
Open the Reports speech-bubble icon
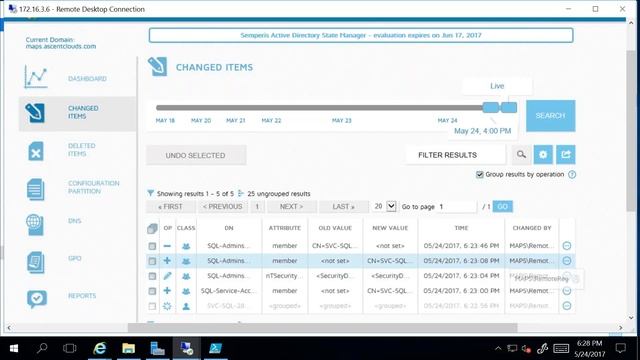[37, 299]
